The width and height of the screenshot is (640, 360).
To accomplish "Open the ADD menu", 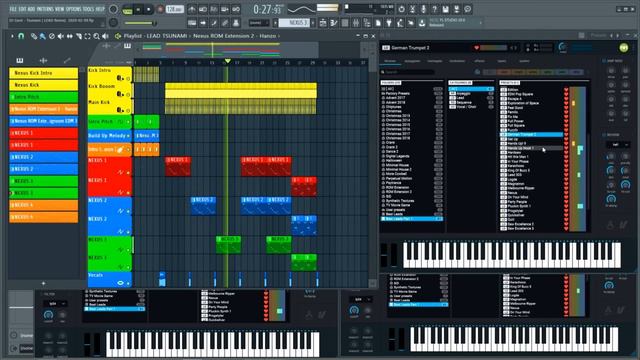I will pos(31,9).
